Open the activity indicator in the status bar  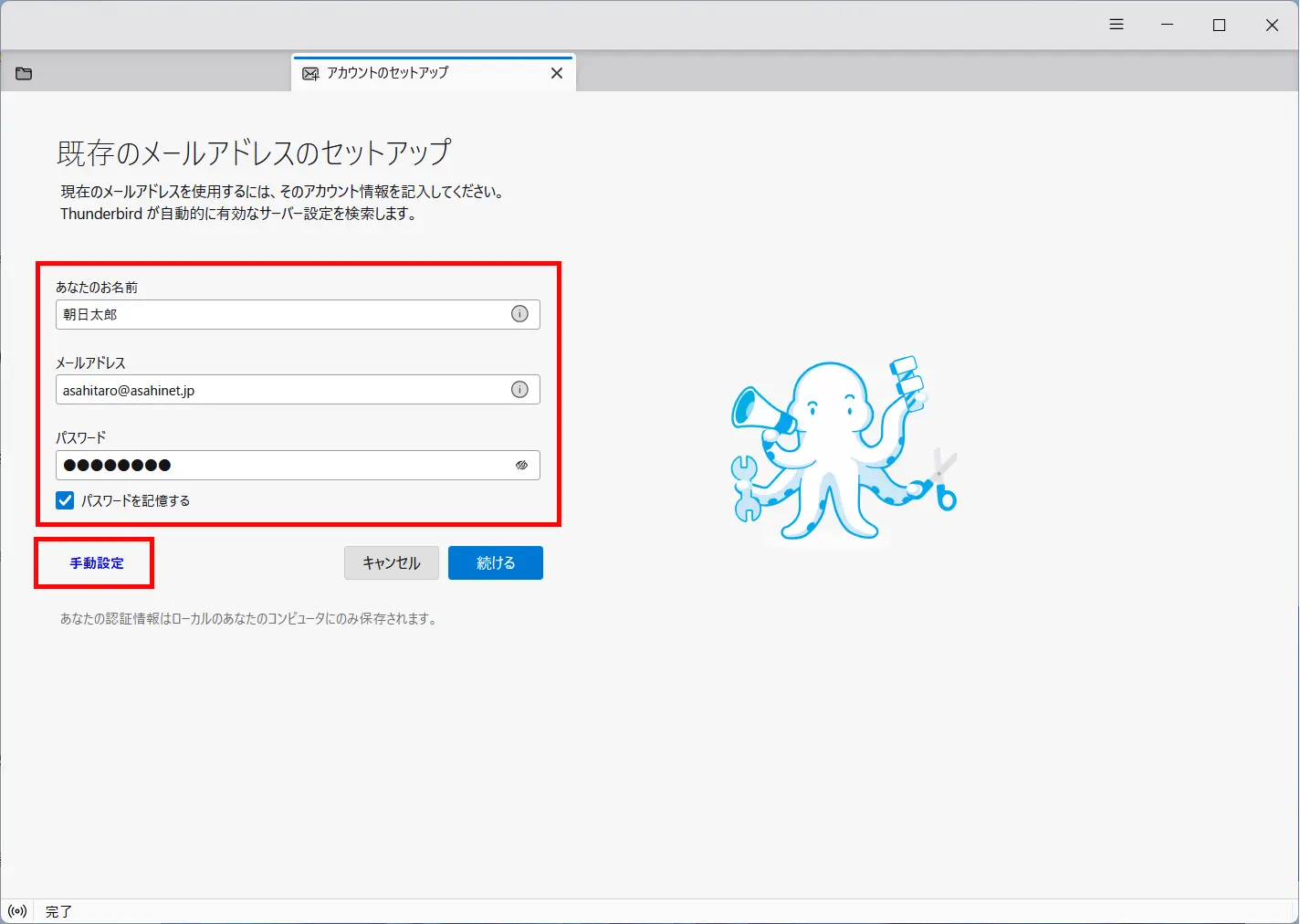[x=16, y=910]
